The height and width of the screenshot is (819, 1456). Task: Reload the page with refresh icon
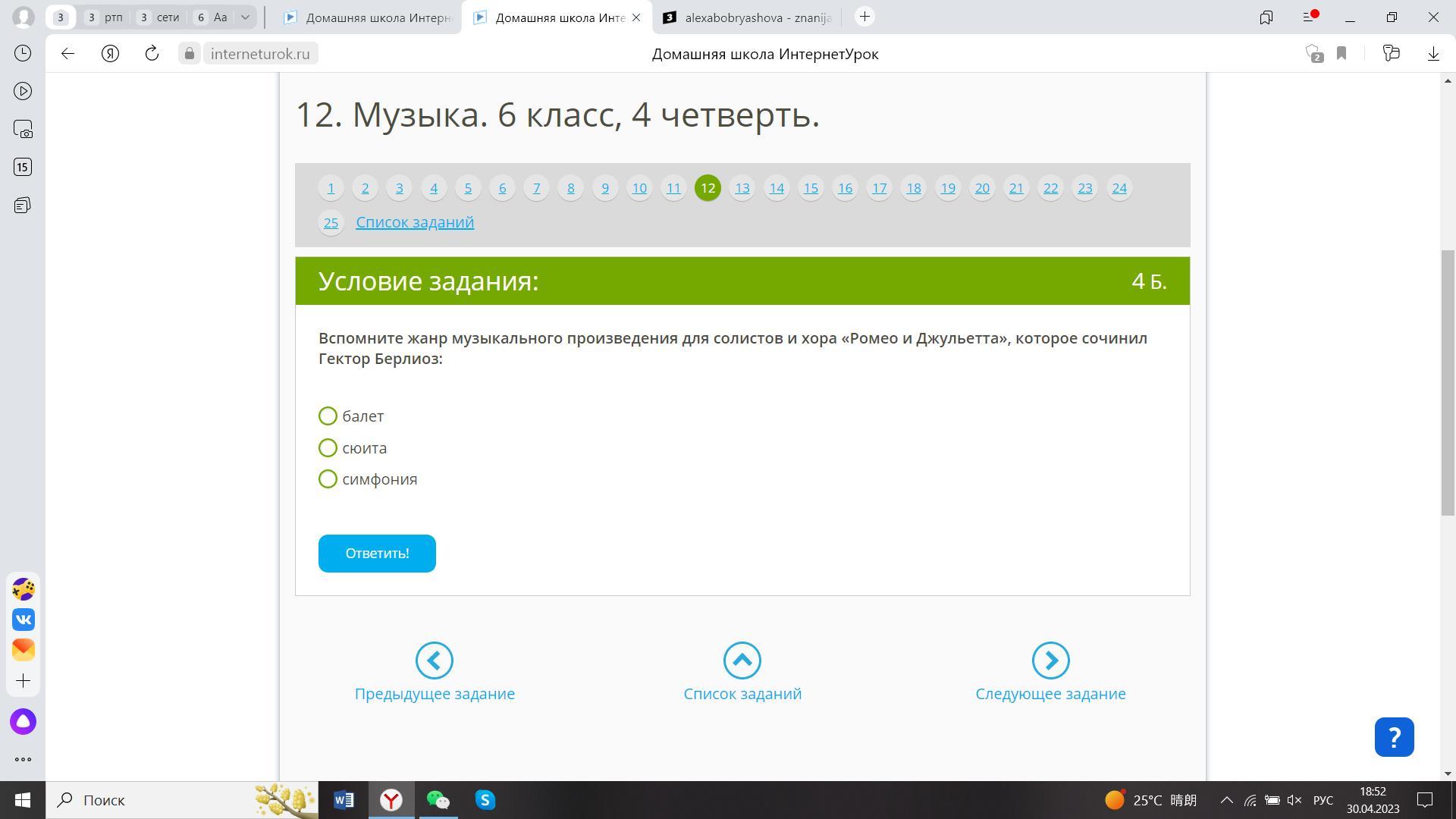coord(152,53)
